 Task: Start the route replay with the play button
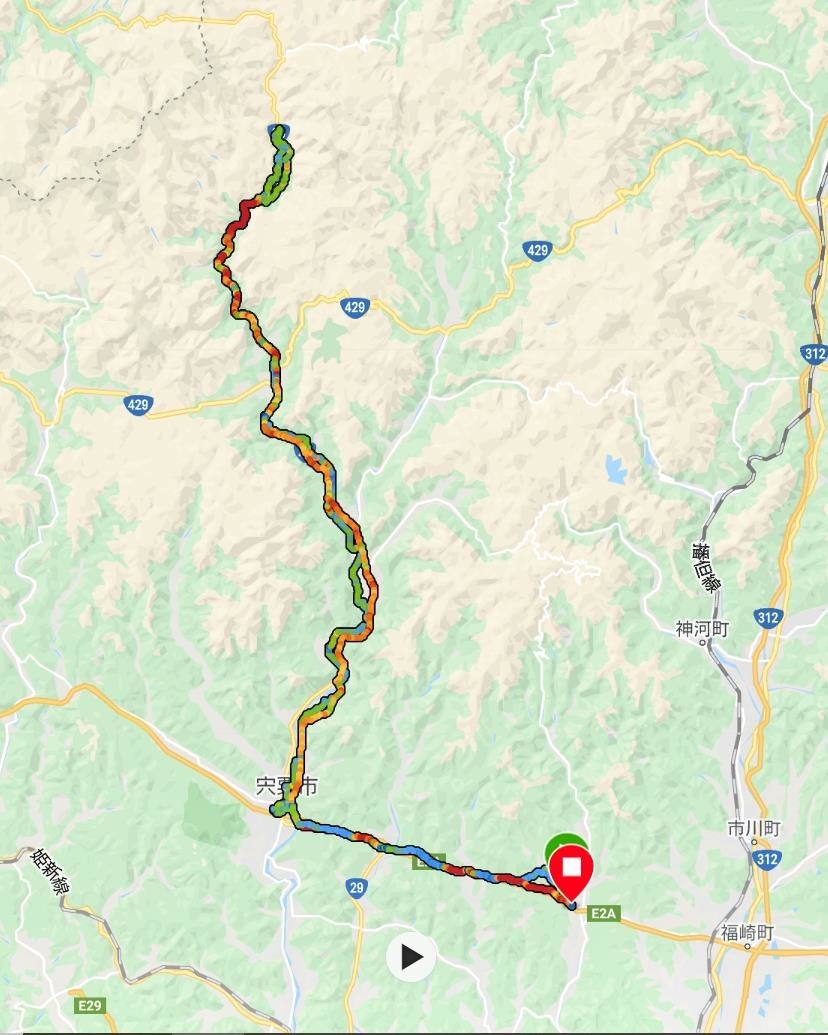[411, 956]
